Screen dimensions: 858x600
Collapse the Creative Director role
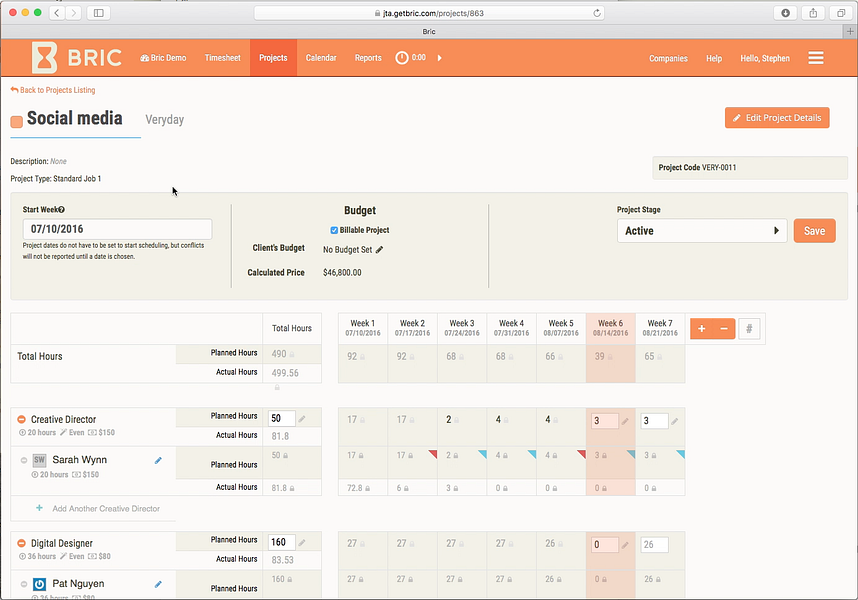pyautogui.click(x=21, y=420)
